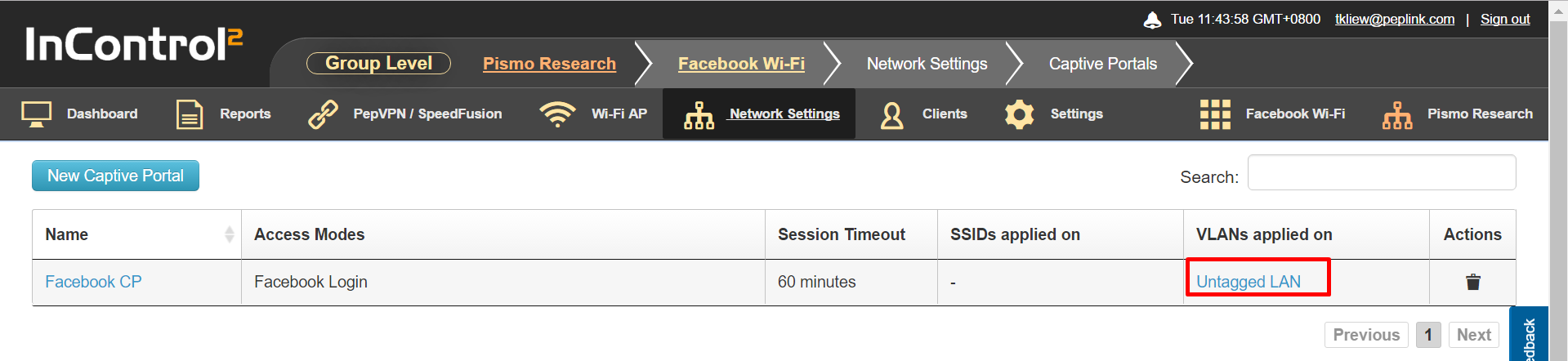Sort table by the Name column

(136, 234)
